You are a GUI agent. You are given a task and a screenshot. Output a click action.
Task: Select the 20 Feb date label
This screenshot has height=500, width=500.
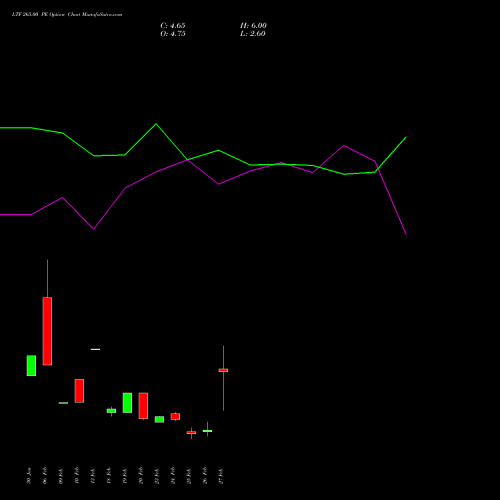[x=141, y=476]
